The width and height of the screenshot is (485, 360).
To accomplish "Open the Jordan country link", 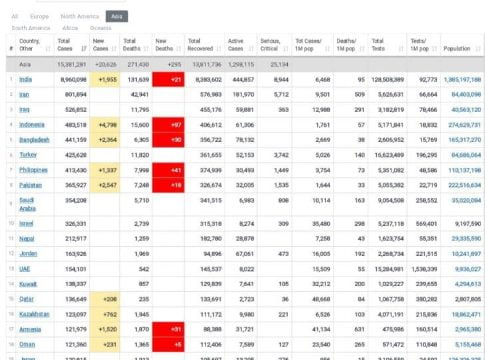I will coord(28,254).
